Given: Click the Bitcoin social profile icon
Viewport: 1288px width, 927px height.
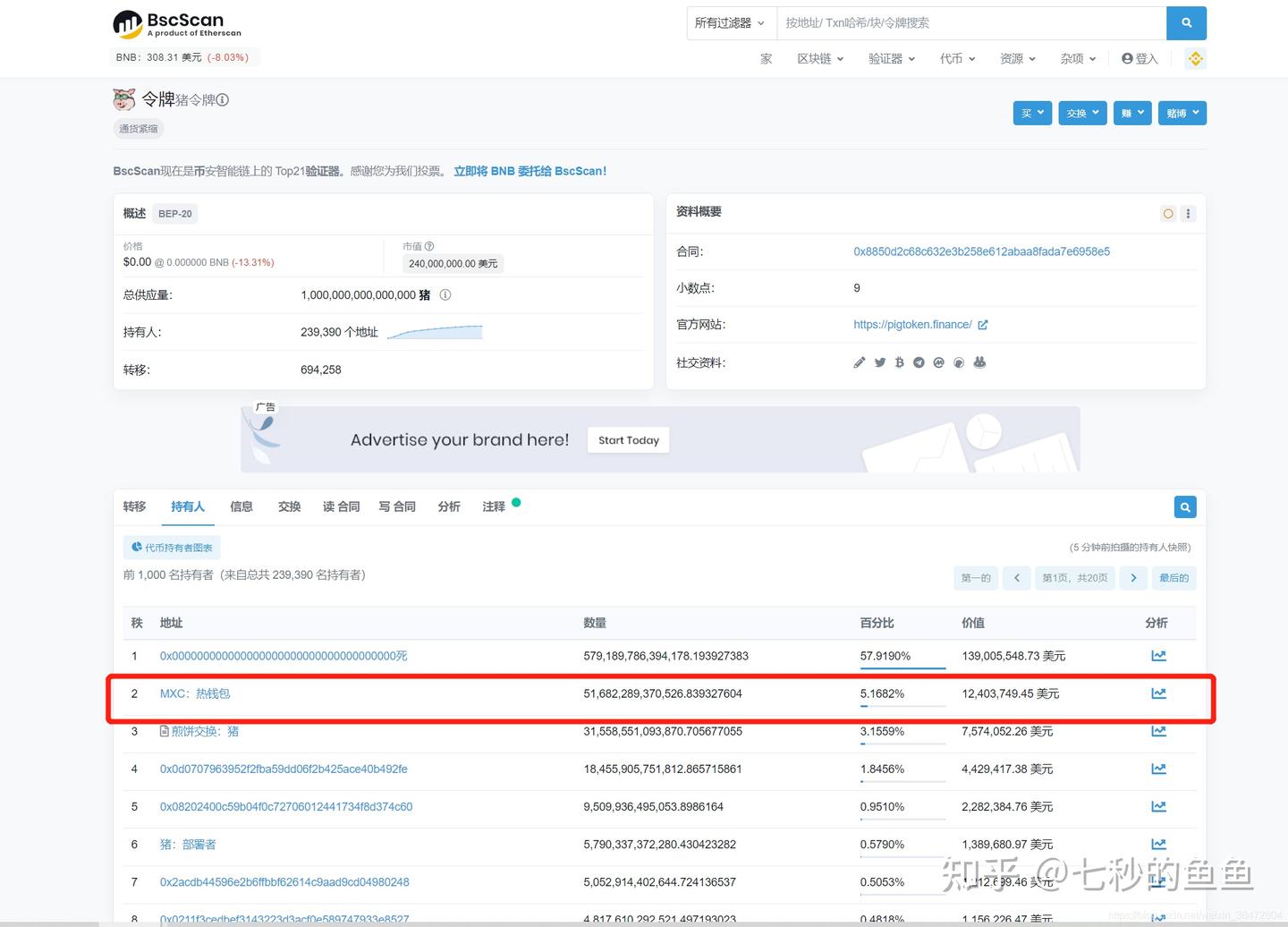Looking at the screenshot, I should click(x=900, y=362).
